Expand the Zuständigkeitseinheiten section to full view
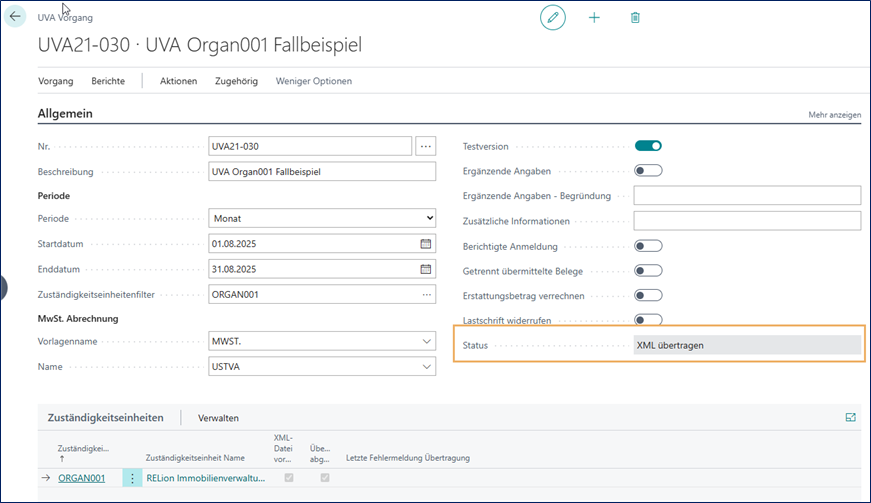Screen dimensions: 871x503 850,417
